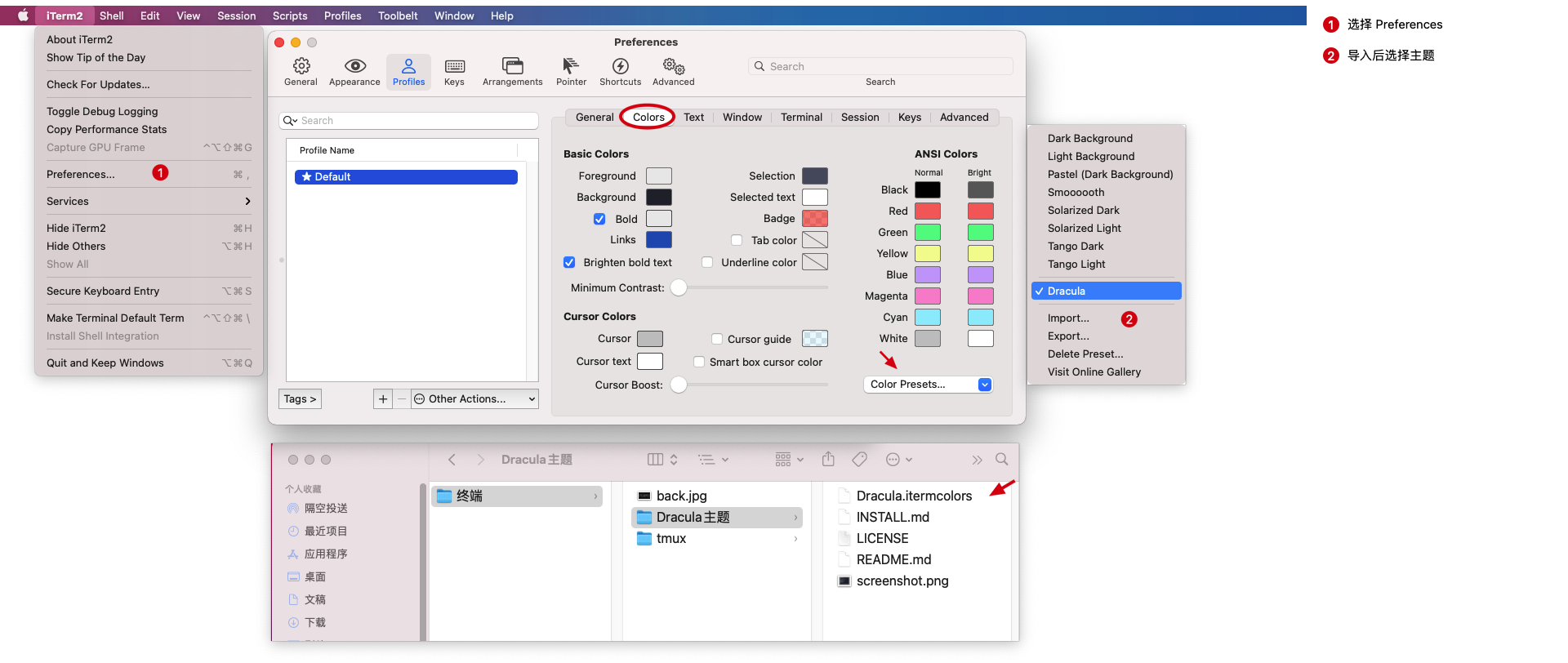Screen dimensions: 1568x663
Task: Open the Advanced gears icon
Action: 673,67
